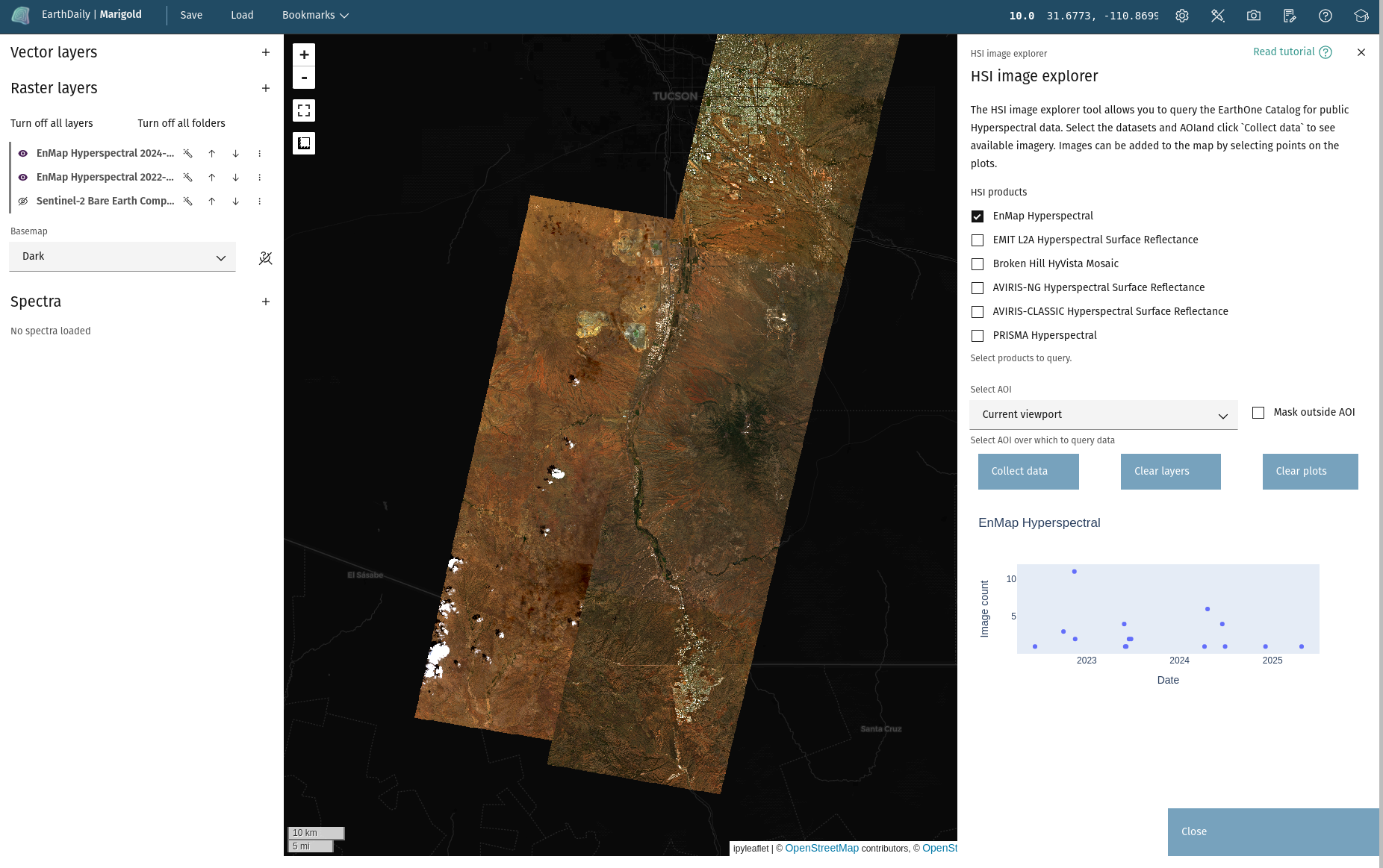Expand the Select AOI dropdown

click(1103, 415)
